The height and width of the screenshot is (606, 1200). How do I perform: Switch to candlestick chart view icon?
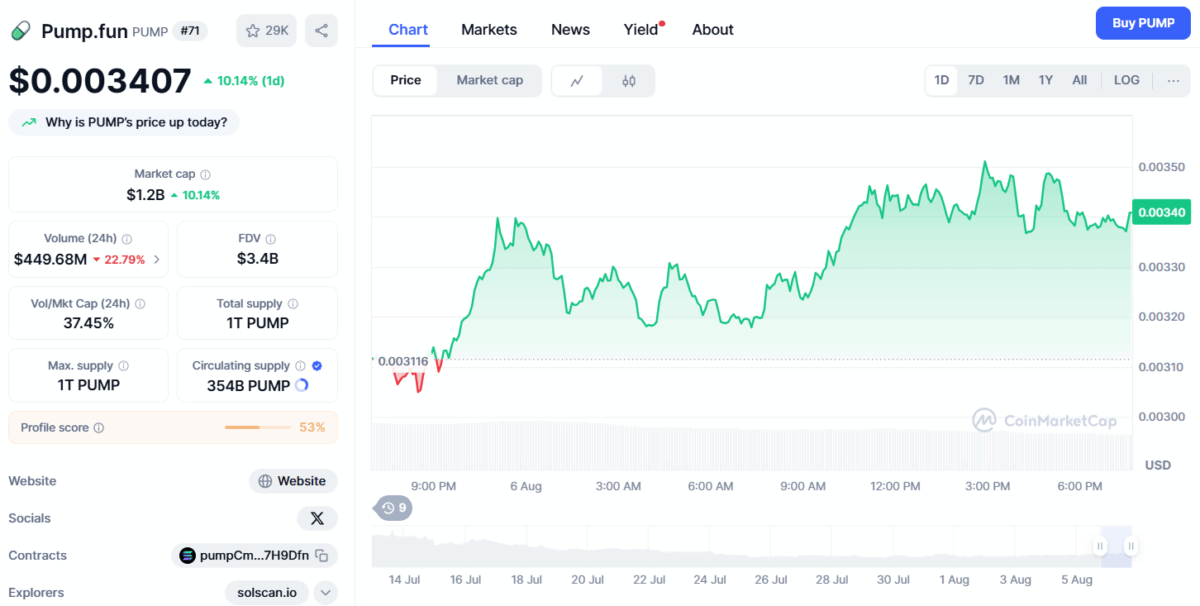click(x=629, y=81)
